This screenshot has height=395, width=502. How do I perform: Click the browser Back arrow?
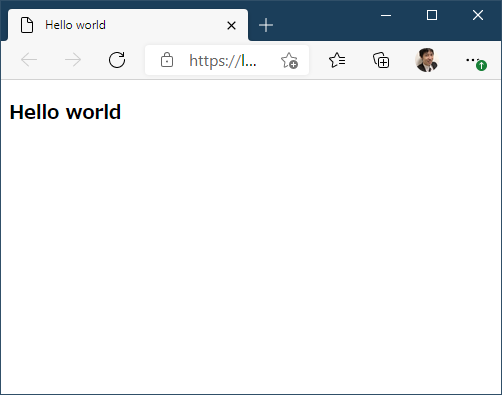[x=29, y=60]
